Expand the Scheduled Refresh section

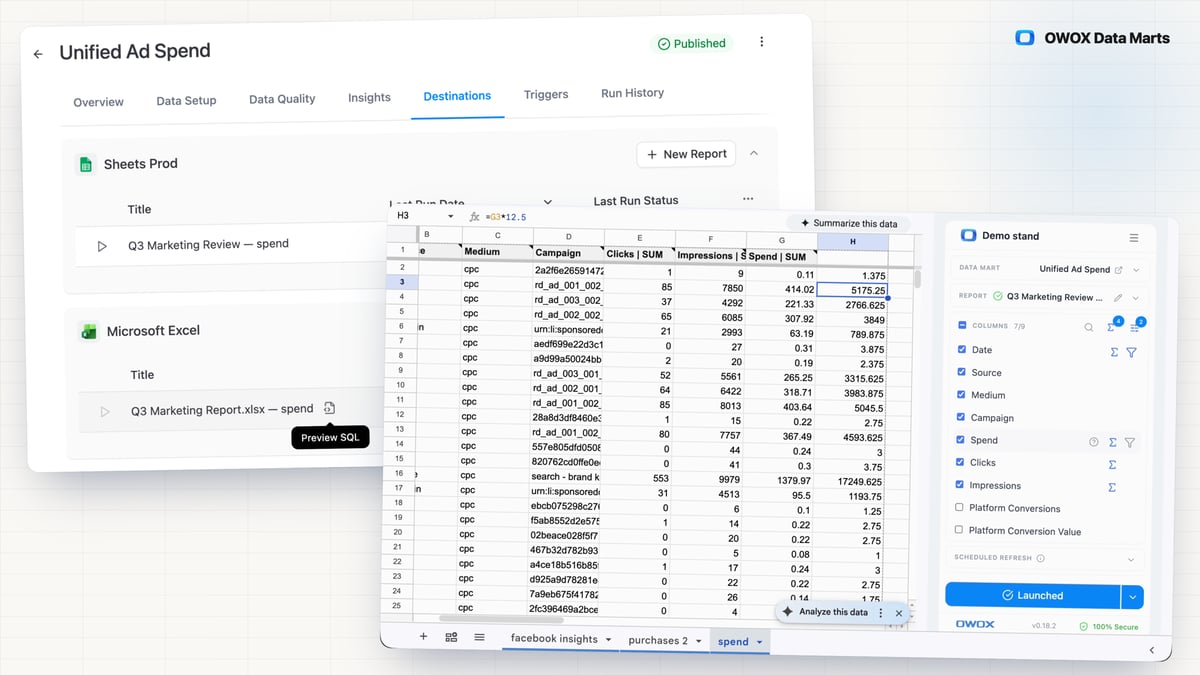coord(1133,559)
